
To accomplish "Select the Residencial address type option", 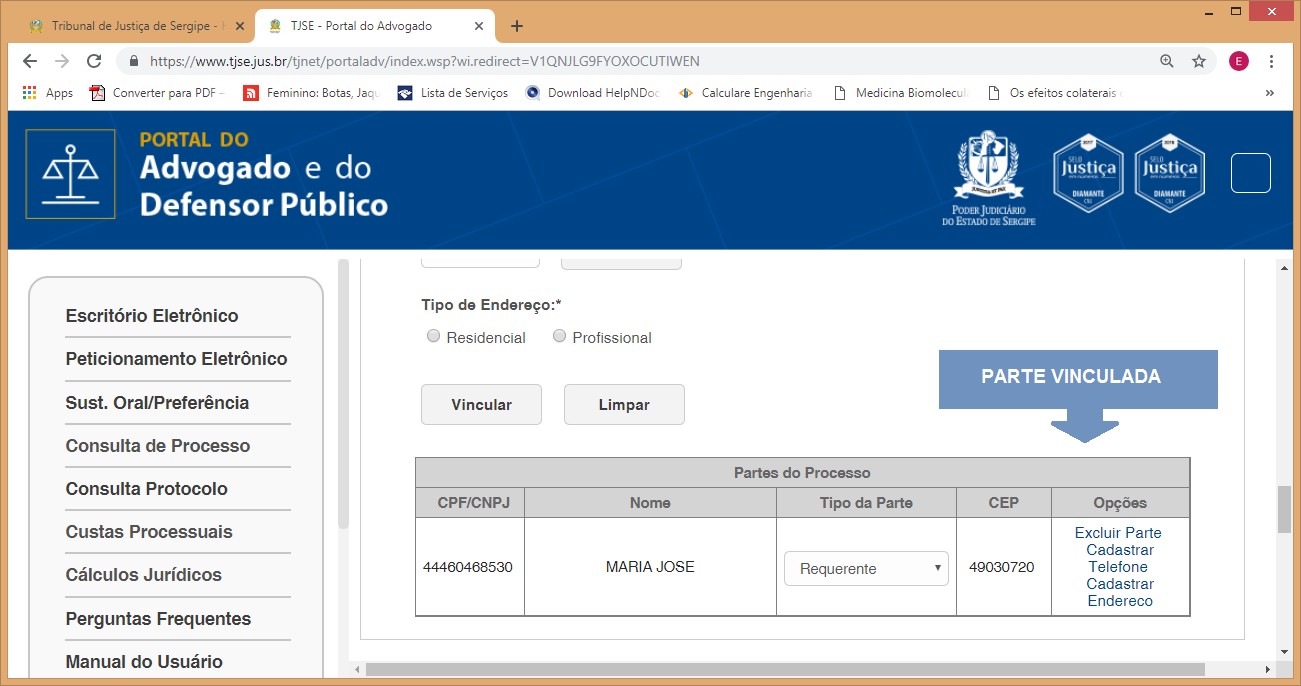I will click(x=434, y=337).
